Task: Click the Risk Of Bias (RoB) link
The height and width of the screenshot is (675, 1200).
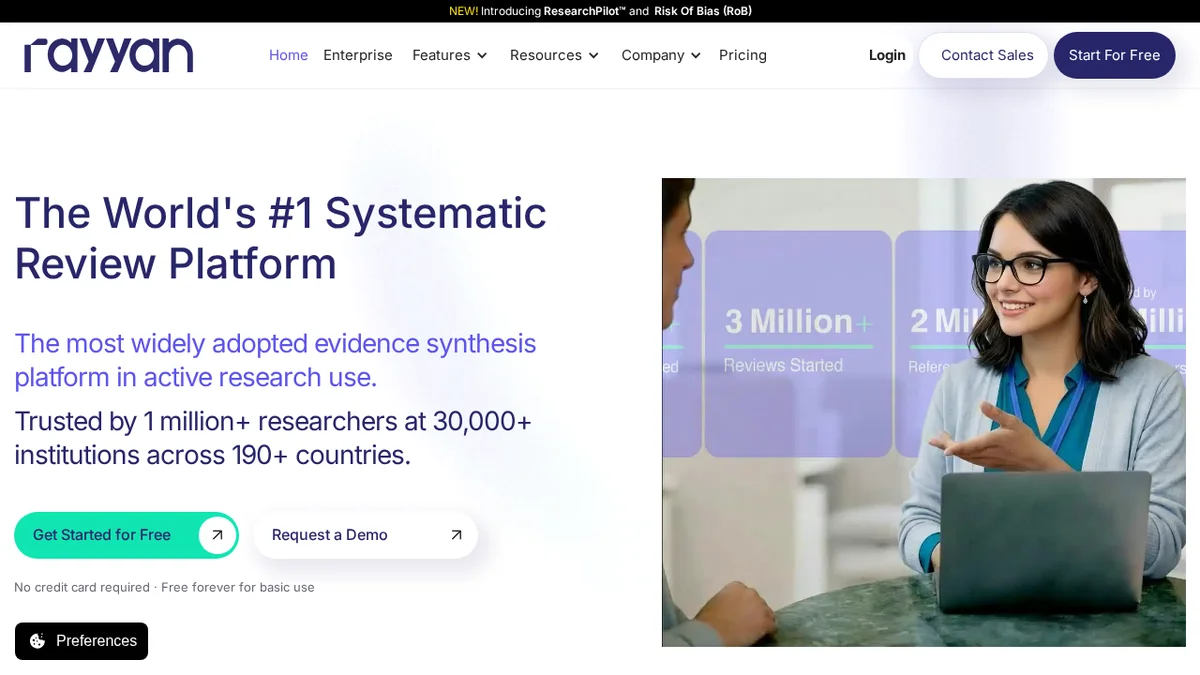Action: [703, 11]
